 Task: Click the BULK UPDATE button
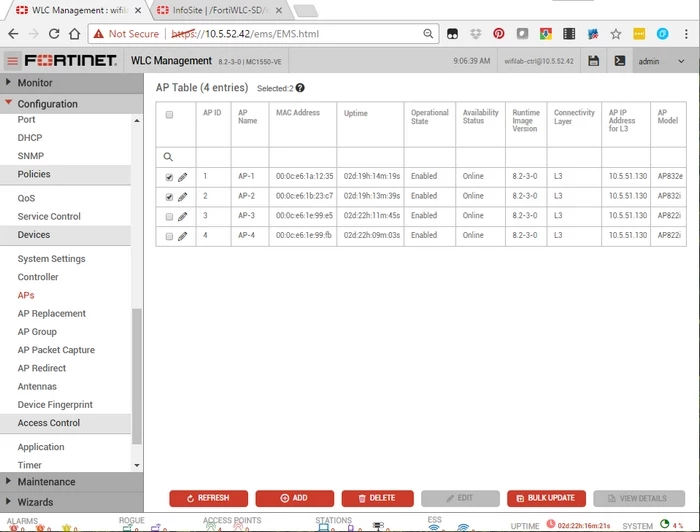pyautogui.click(x=546, y=498)
